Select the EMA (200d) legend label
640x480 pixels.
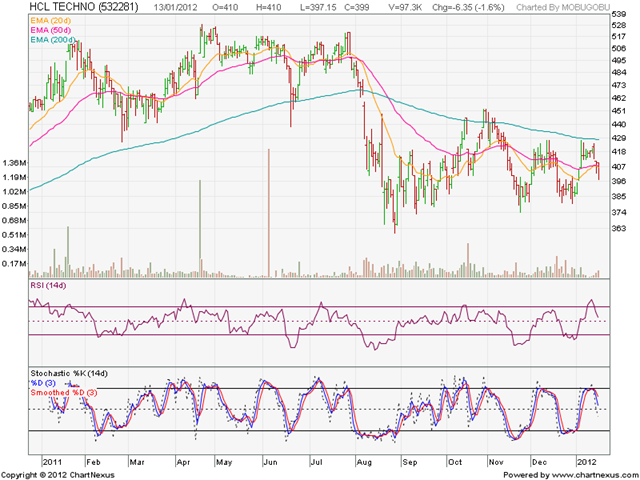pos(53,40)
